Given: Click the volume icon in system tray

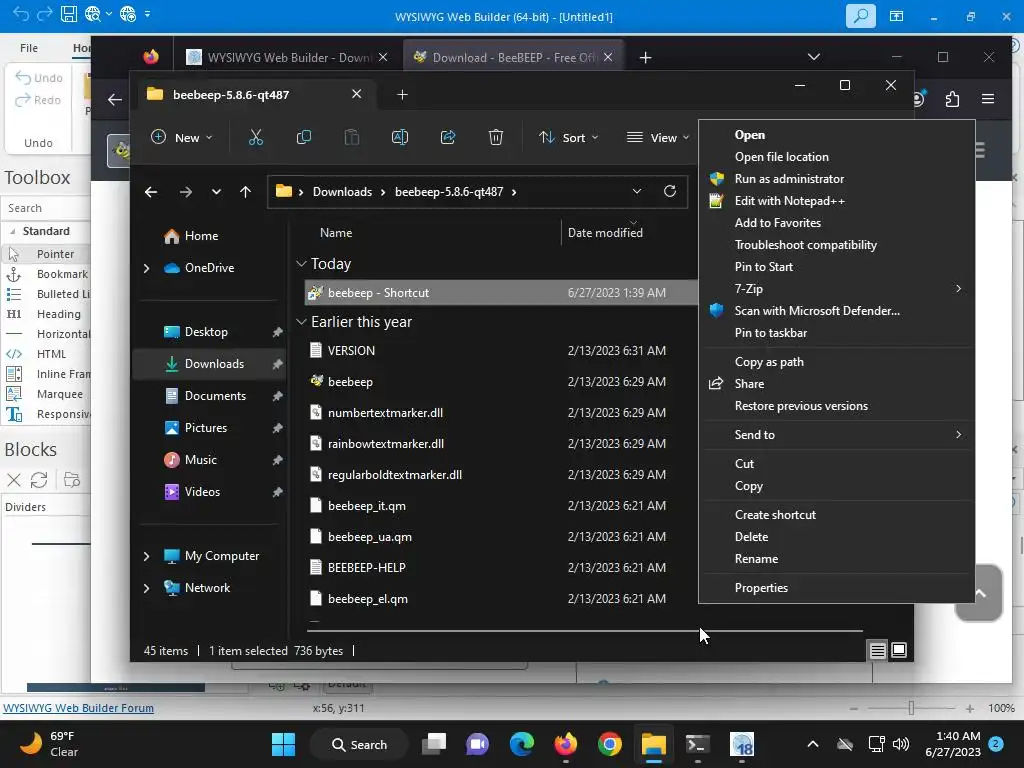Looking at the screenshot, I should (901, 744).
